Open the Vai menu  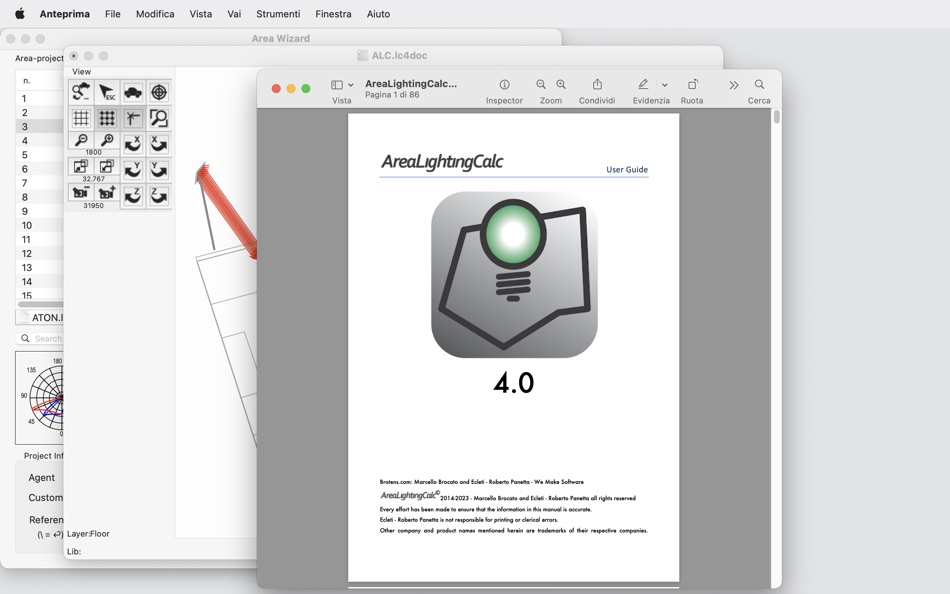[x=234, y=13]
